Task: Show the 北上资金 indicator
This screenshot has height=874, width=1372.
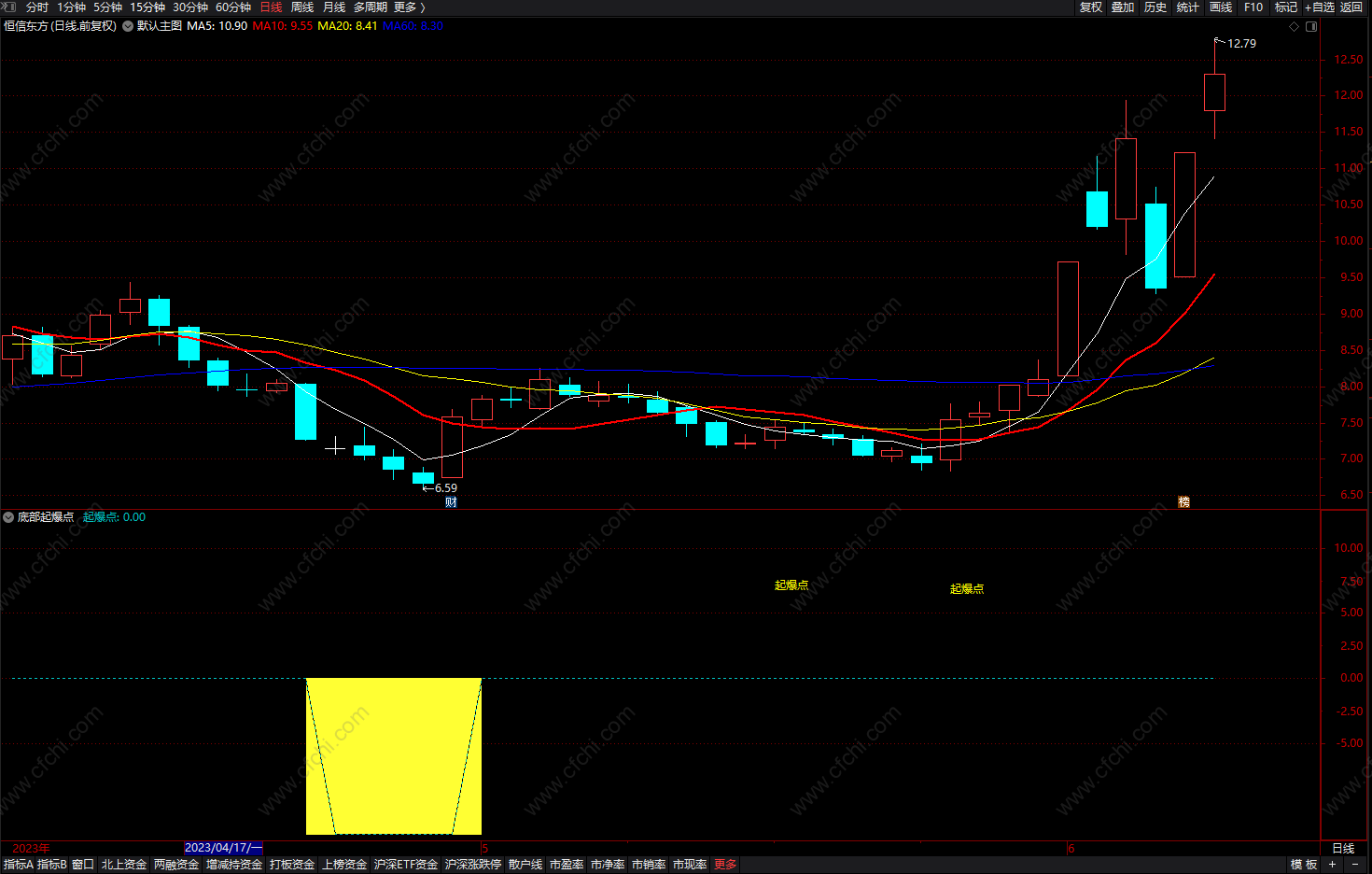Action: (x=124, y=865)
